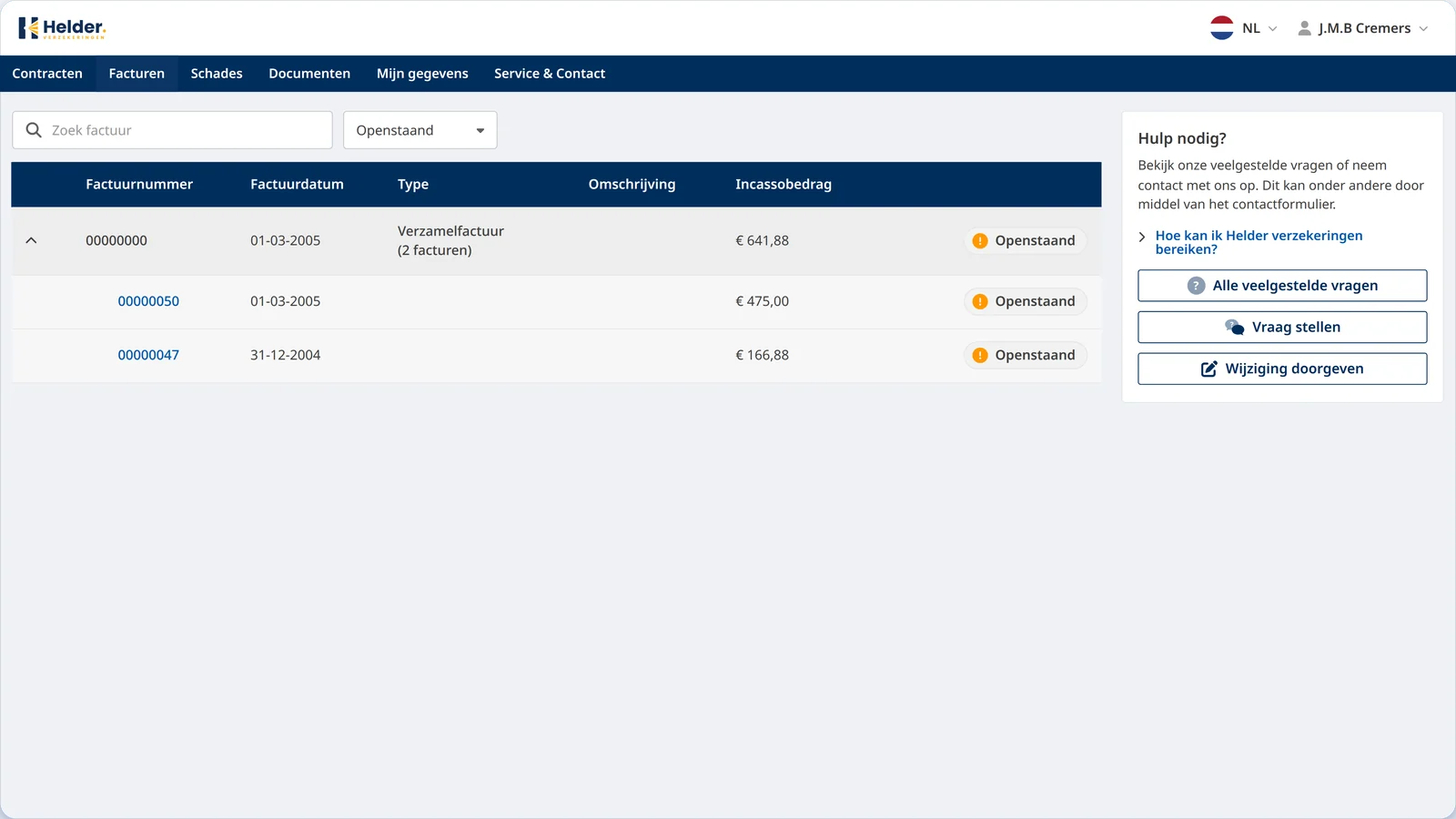The height and width of the screenshot is (819, 1456).
Task: Click the warning icon on invoice 00000047
Action: click(980, 356)
